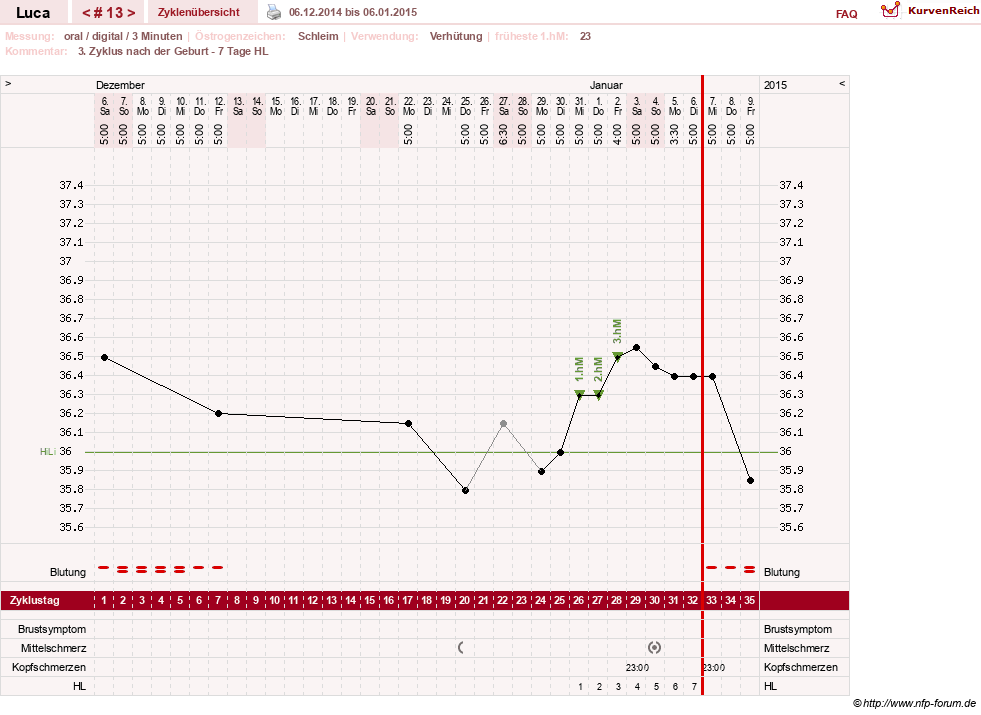Screen dimensions: 981x715
Task: Click the date range 06.12.2014 bis 06.01.2015
Action: [x=353, y=13]
